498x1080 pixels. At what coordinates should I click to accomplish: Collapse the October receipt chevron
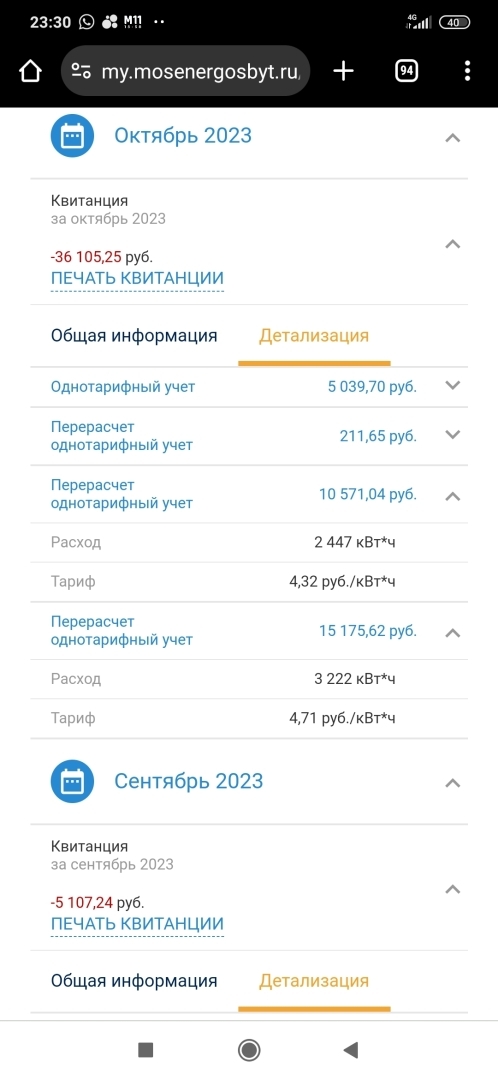click(453, 244)
